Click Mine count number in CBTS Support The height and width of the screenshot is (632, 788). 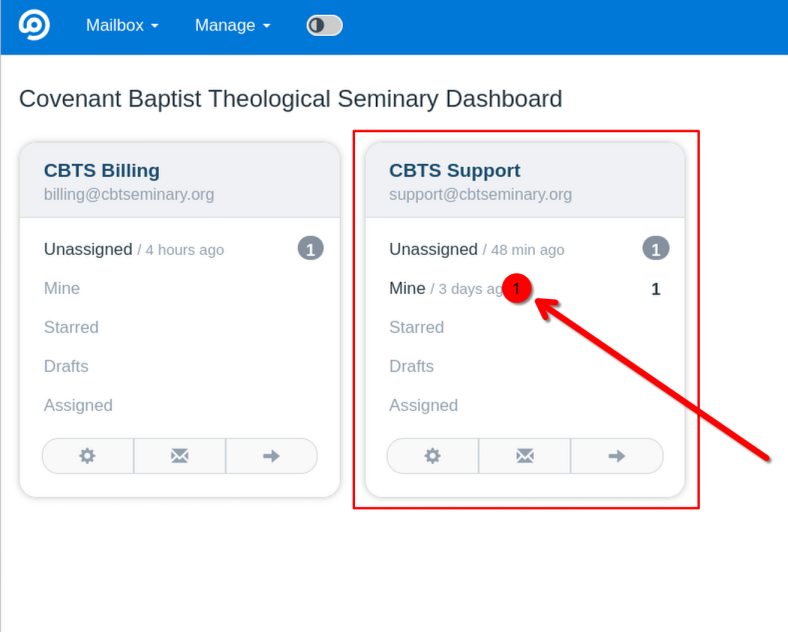tap(656, 289)
